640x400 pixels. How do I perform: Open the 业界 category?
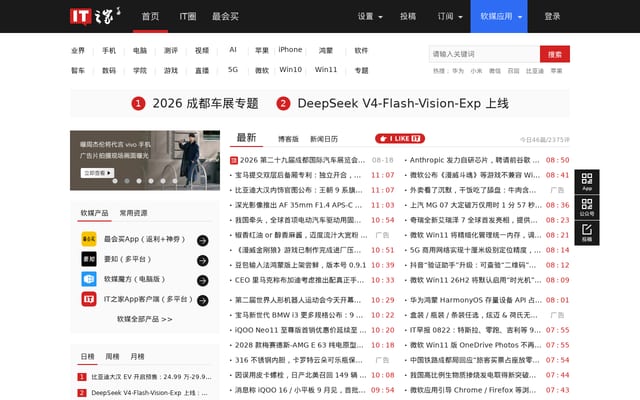tap(78, 51)
